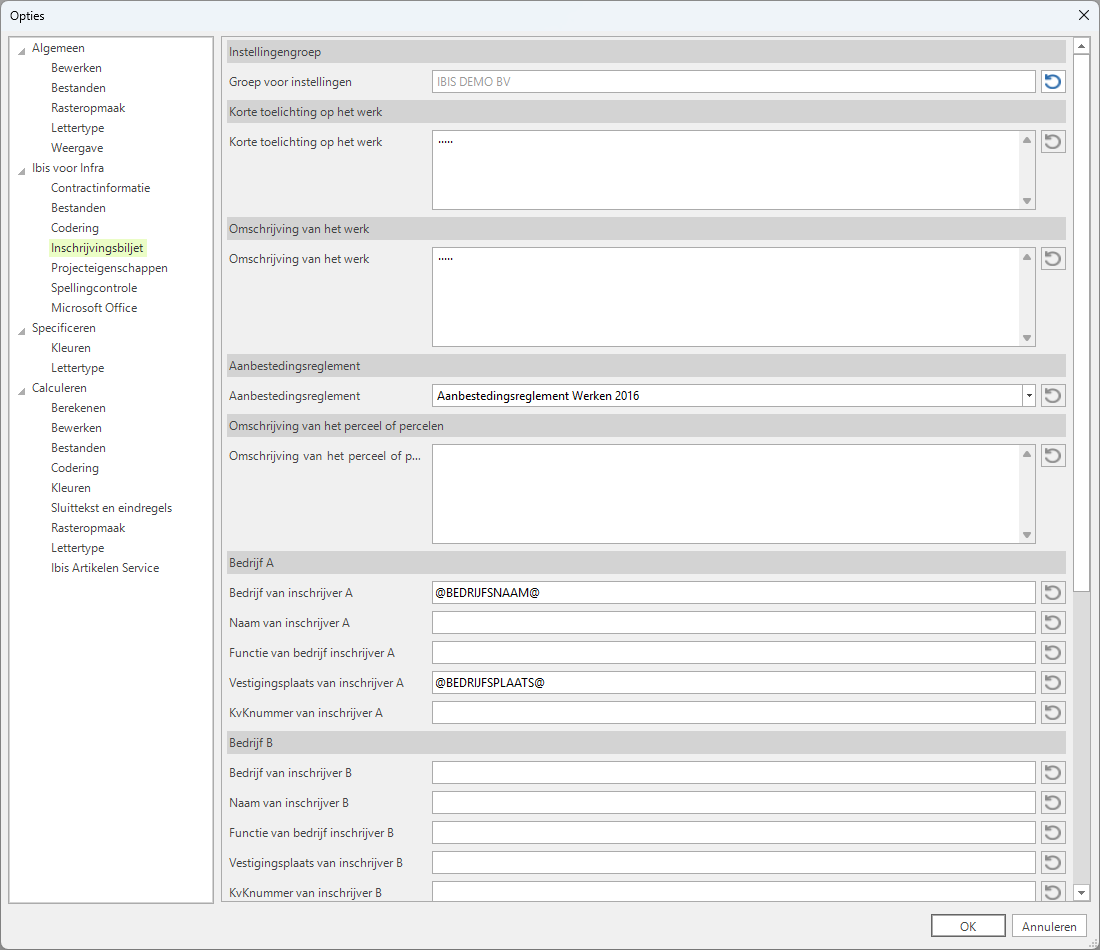Cancel with the Annuleren button
Viewport: 1100px width, 950px height.
1048,926
